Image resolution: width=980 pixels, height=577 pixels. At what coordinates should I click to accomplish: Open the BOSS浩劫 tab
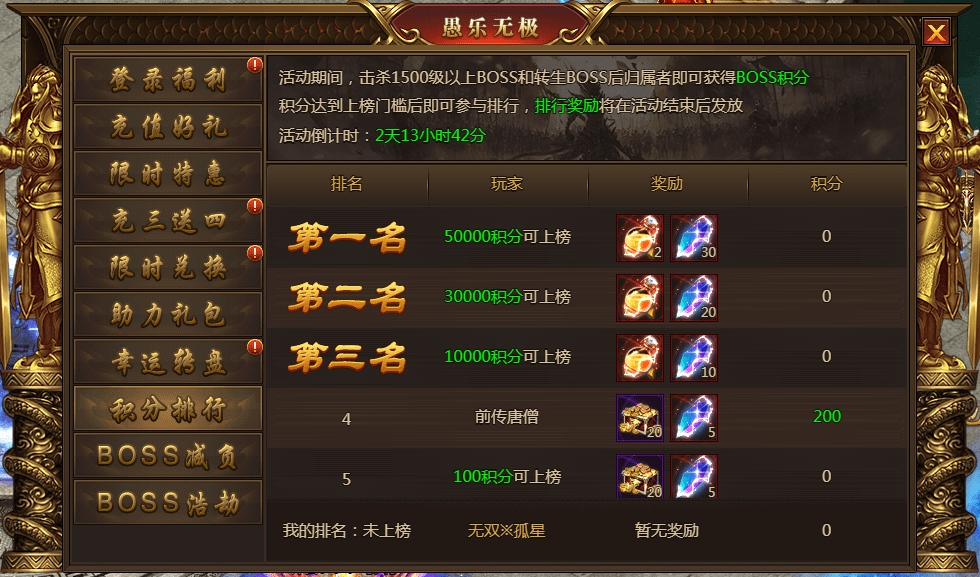168,502
